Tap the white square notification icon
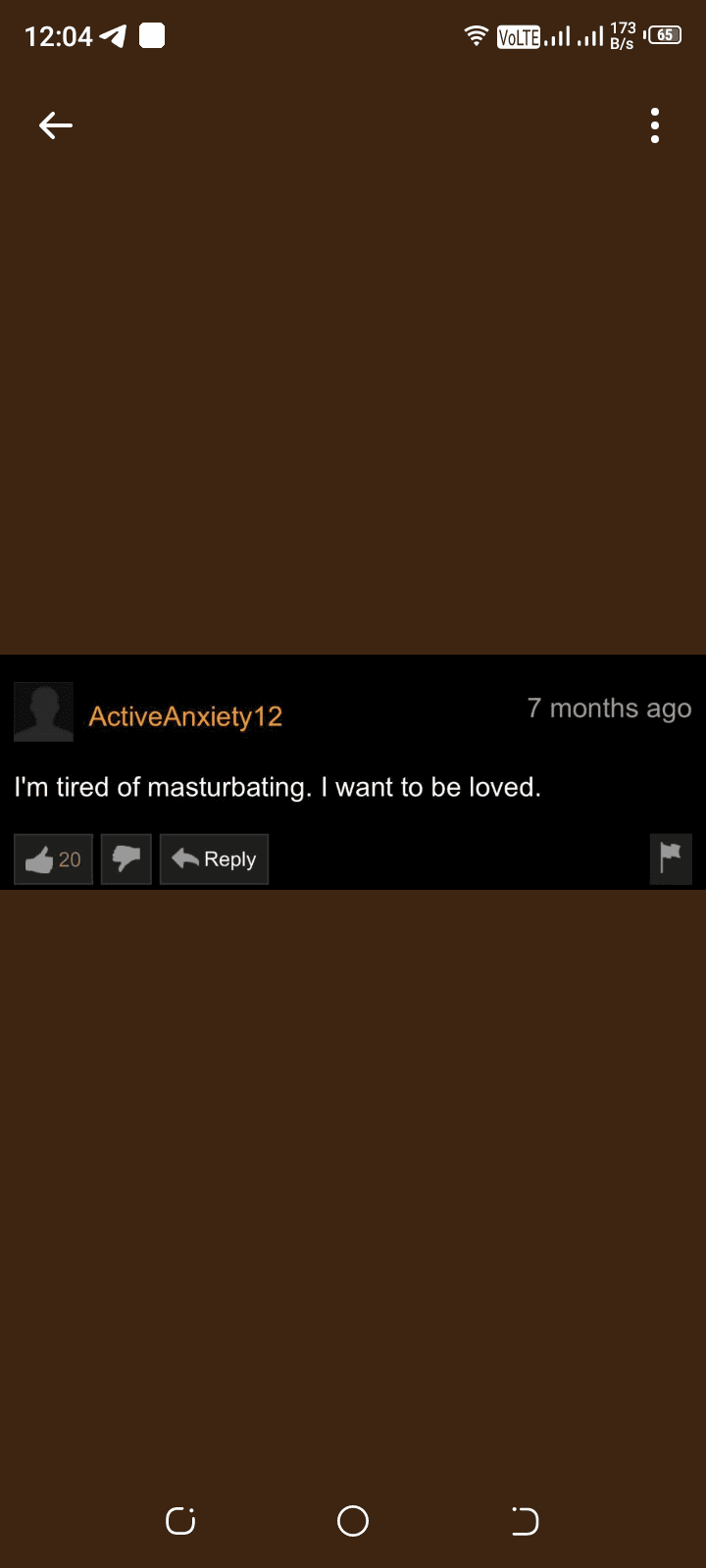This screenshot has width=706, height=1568. click(x=152, y=36)
